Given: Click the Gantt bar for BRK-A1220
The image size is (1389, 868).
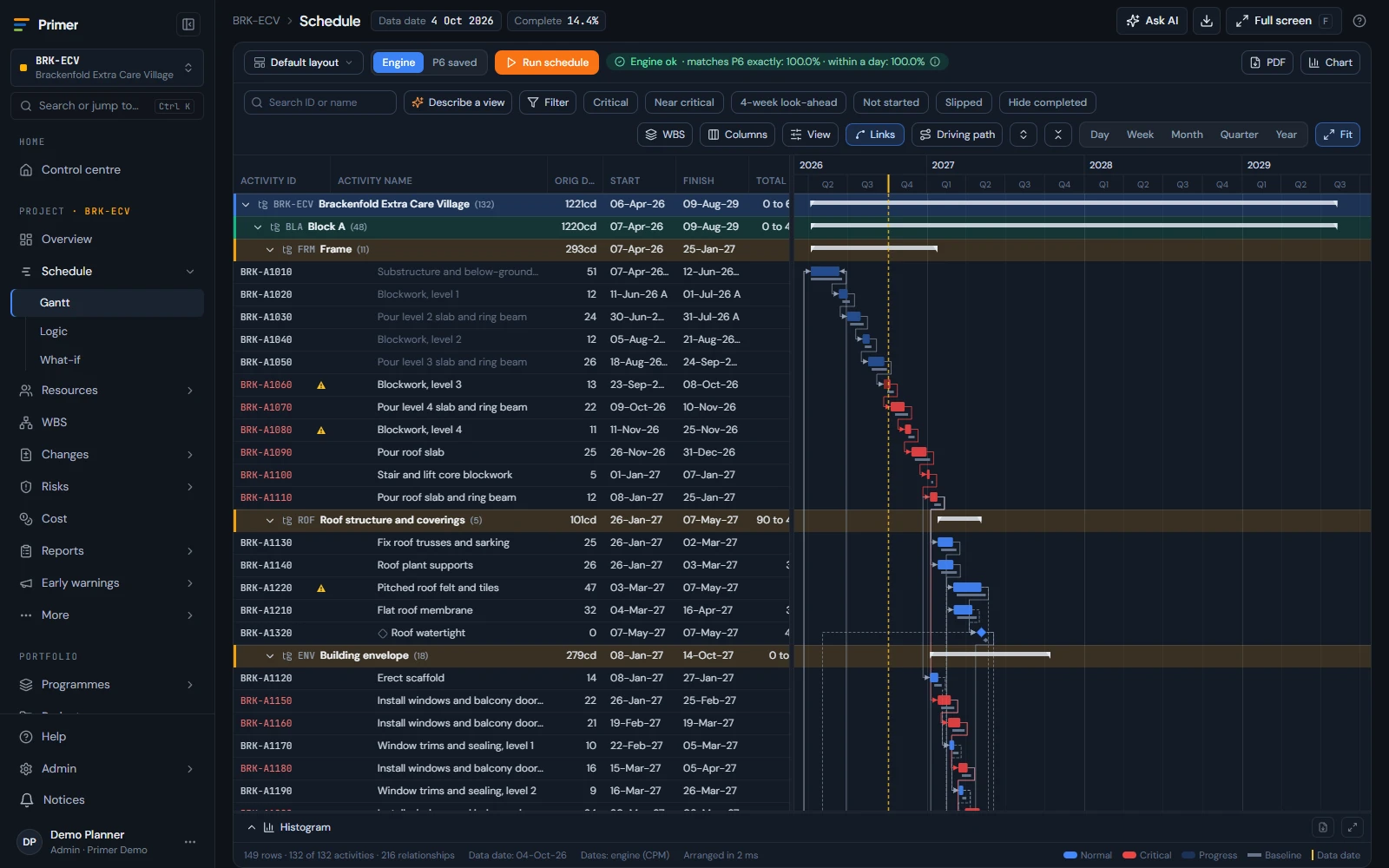Looking at the screenshot, I should coord(967,588).
